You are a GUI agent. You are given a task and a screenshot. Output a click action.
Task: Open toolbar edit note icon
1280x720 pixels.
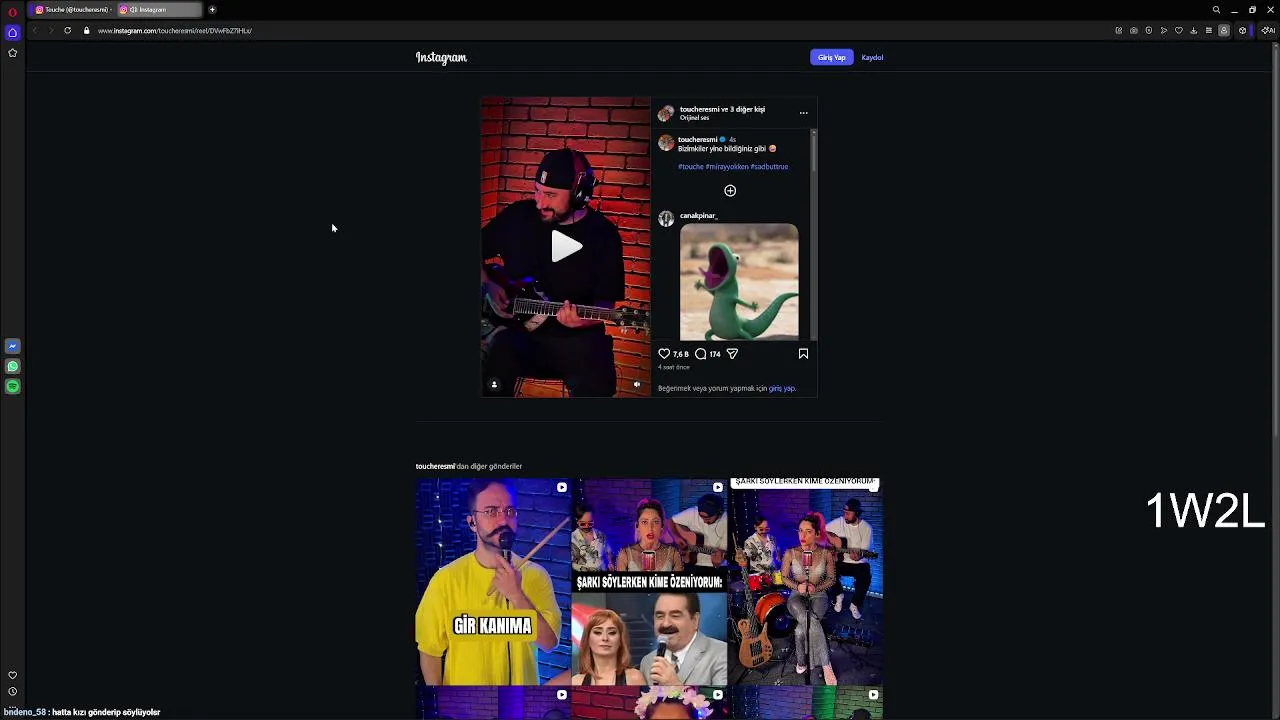1118,31
